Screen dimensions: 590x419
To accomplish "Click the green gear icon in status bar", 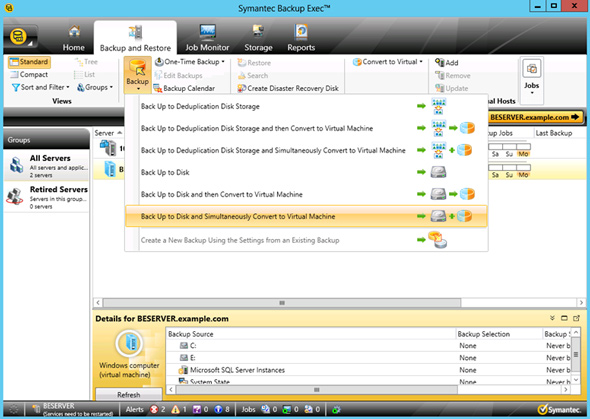I will [x=336, y=410].
